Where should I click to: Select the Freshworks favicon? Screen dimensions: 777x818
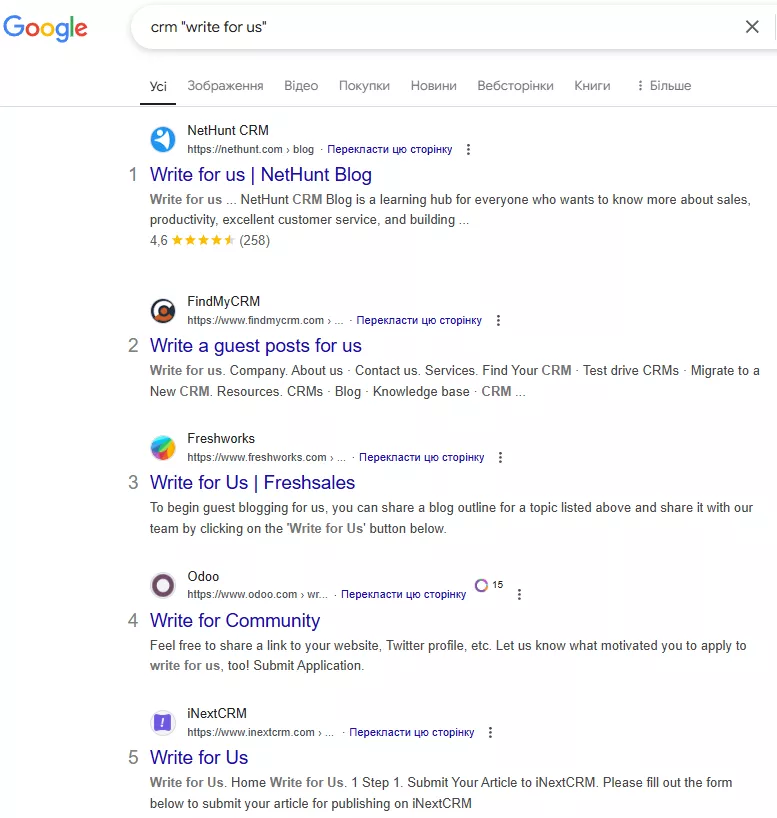(163, 447)
